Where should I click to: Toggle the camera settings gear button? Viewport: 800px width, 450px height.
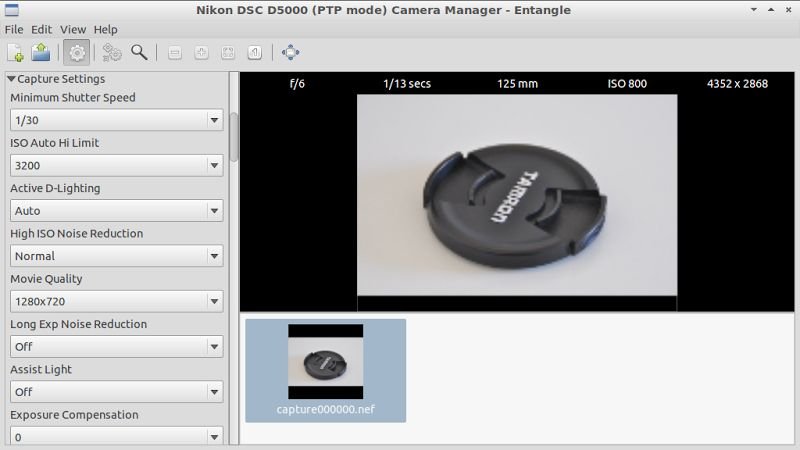coord(76,52)
